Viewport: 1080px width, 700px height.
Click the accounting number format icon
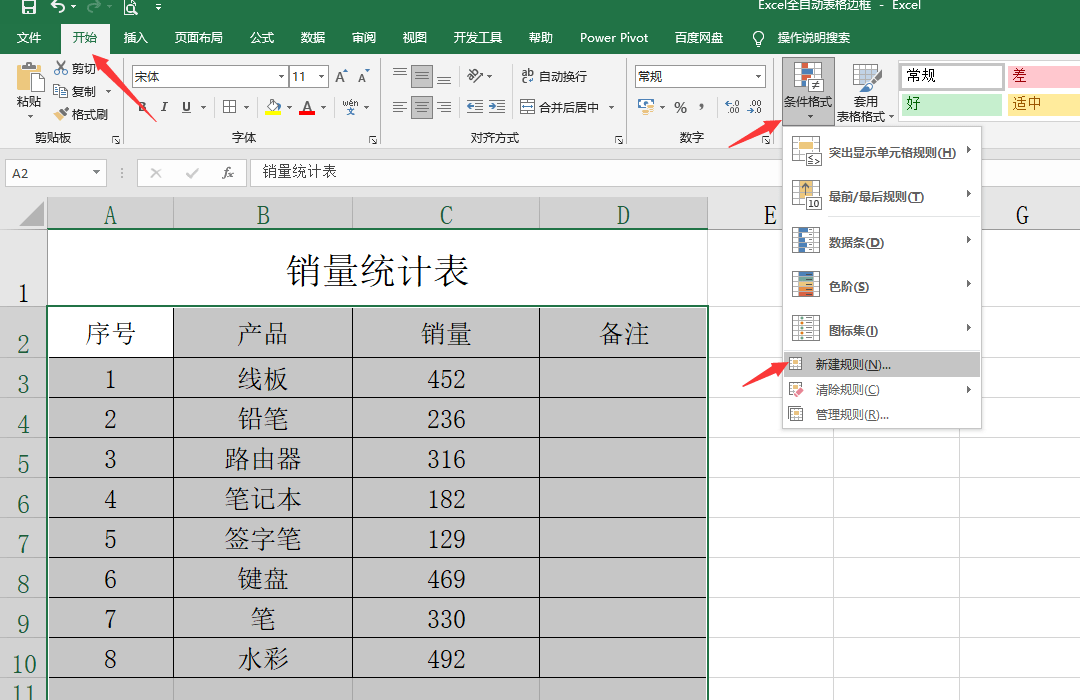[646, 106]
